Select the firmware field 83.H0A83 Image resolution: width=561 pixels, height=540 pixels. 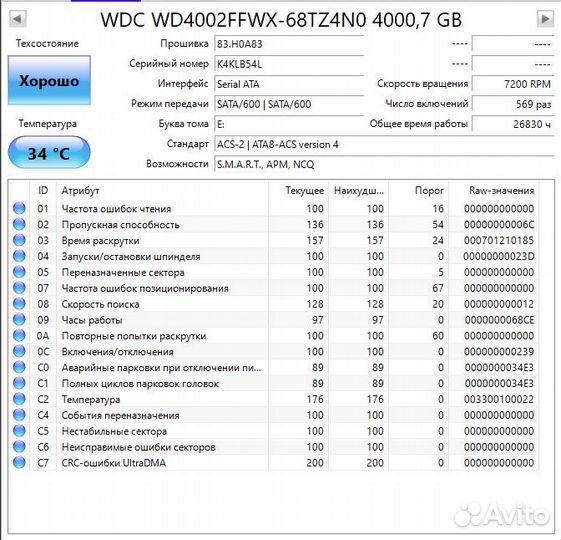pyautogui.click(x=289, y=44)
